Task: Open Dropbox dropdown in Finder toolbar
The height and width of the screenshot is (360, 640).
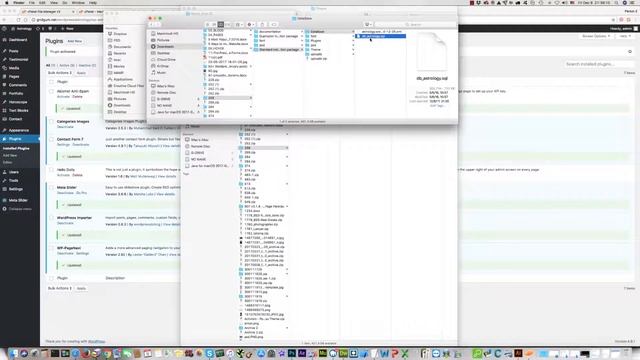Action: tap(367, 25)
